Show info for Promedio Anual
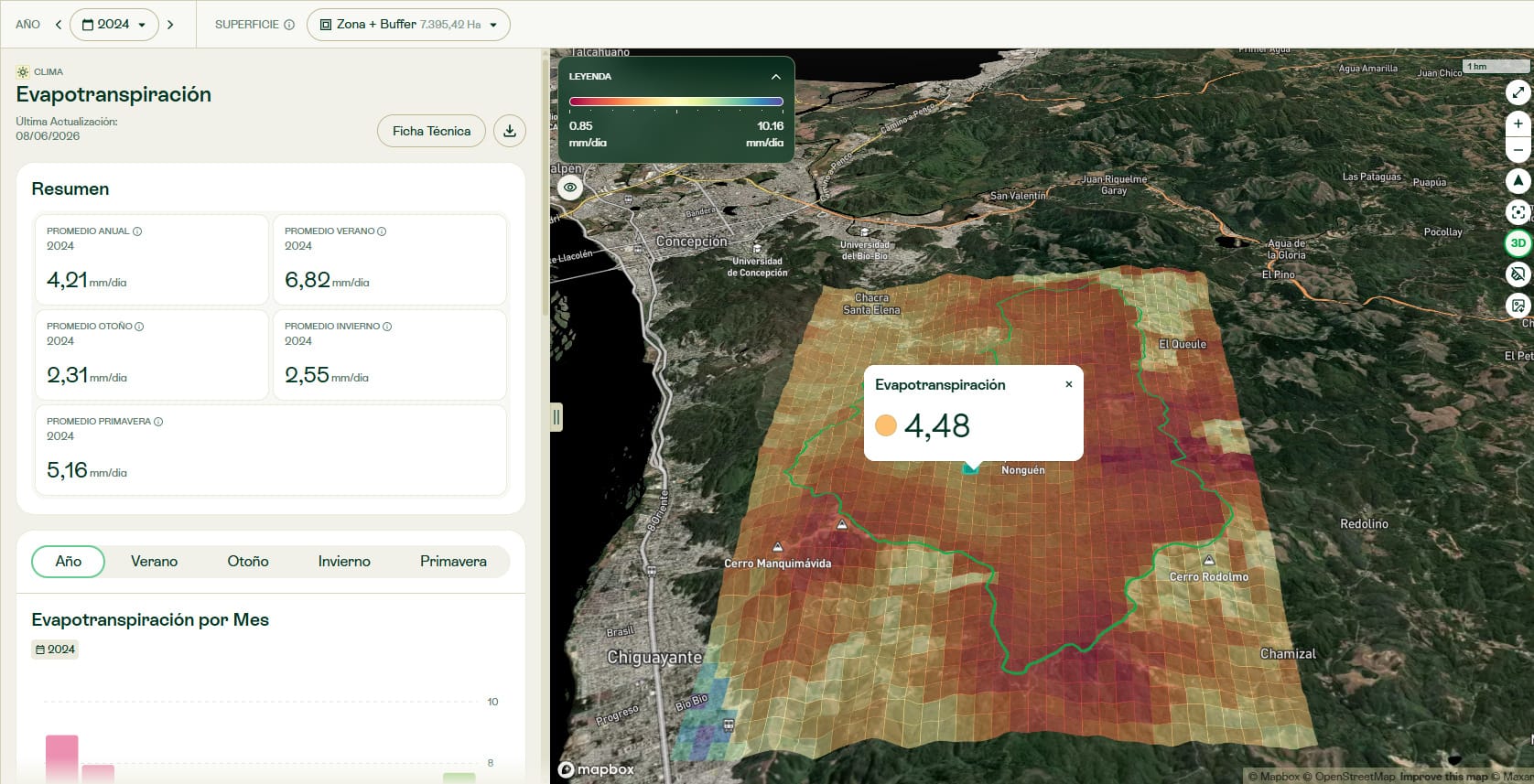The width and height of the screenshot is (1534, 784). coord(137,231)
